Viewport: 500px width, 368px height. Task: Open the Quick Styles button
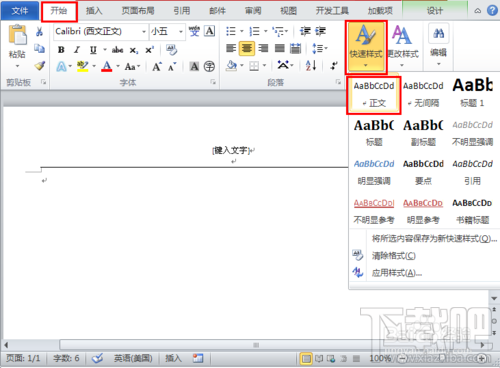366,47
